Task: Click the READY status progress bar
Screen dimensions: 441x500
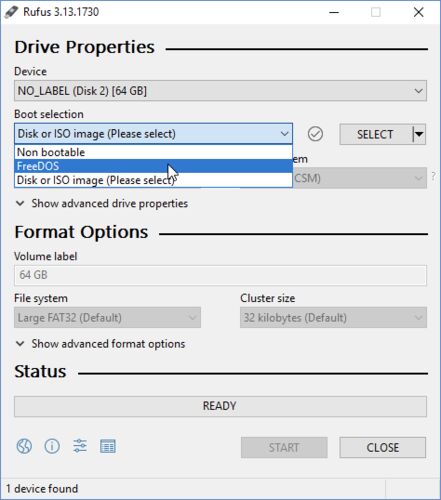Action: [220, 406]
